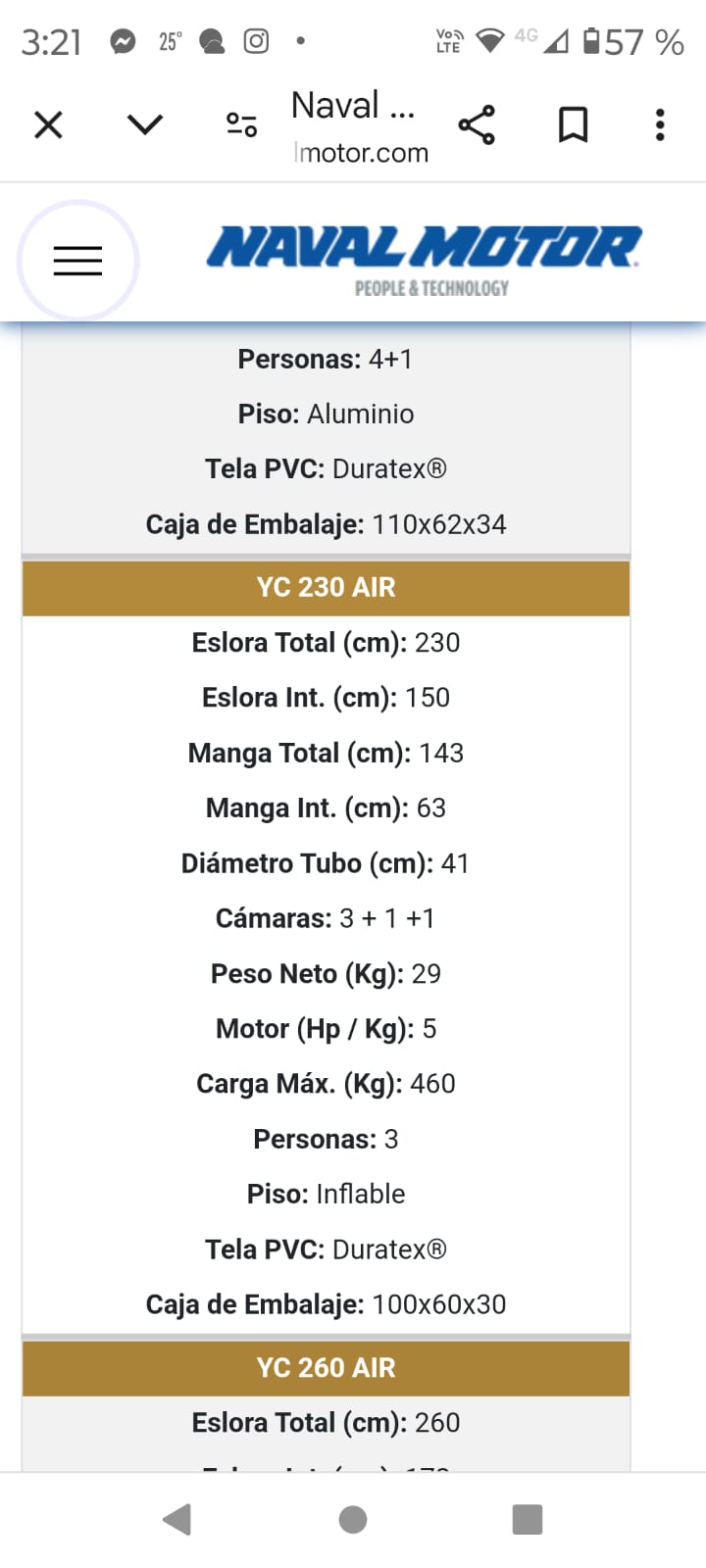Tap the Messenger notification icon
The height and width of the screenshot is (1568, 706).
click(x=123, y=41)
